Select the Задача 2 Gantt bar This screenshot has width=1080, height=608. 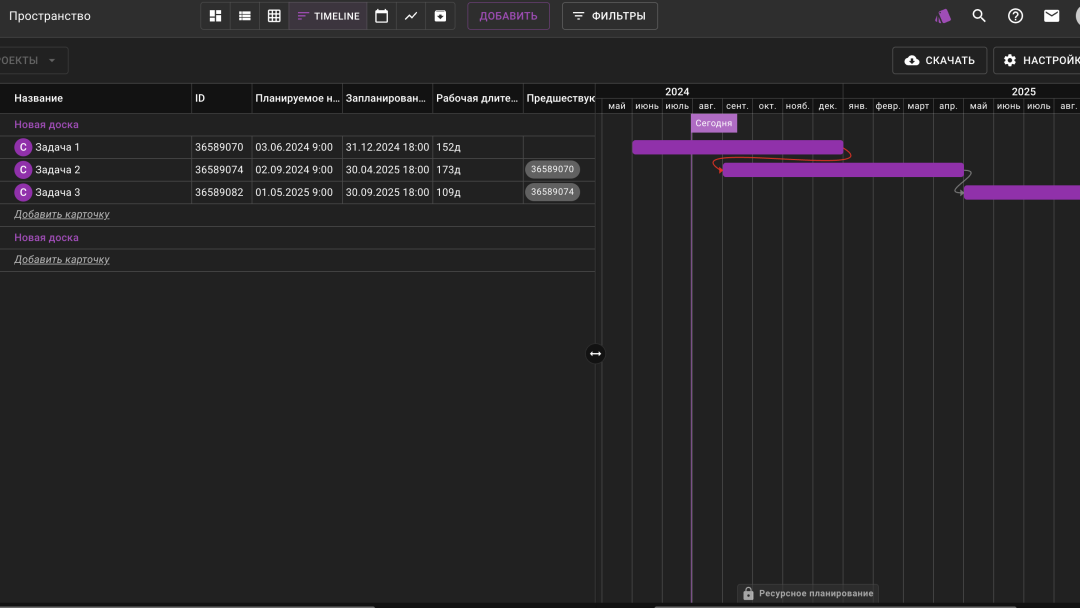842,170
